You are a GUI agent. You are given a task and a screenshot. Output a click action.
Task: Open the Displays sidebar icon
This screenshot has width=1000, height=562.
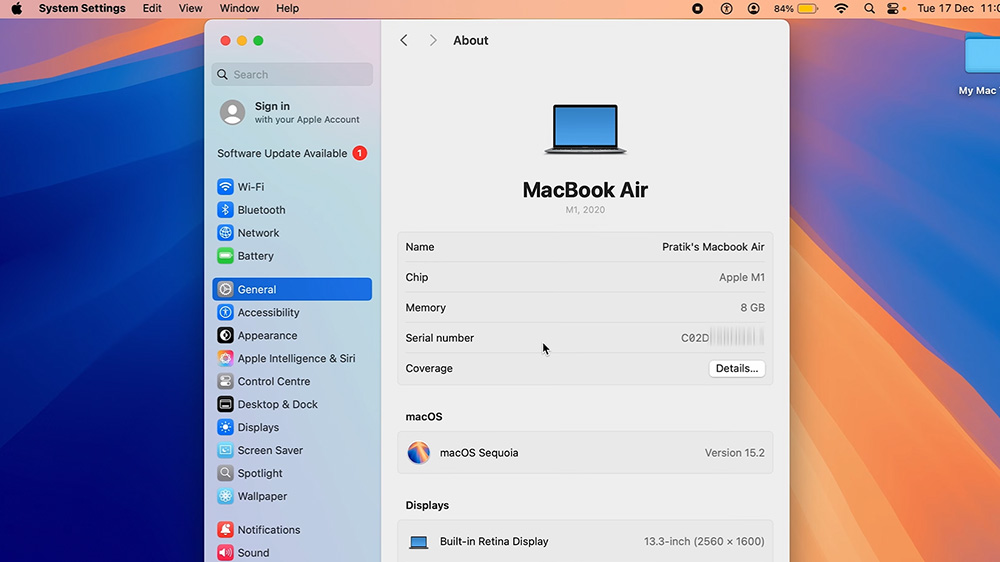[x=225, y=427]
